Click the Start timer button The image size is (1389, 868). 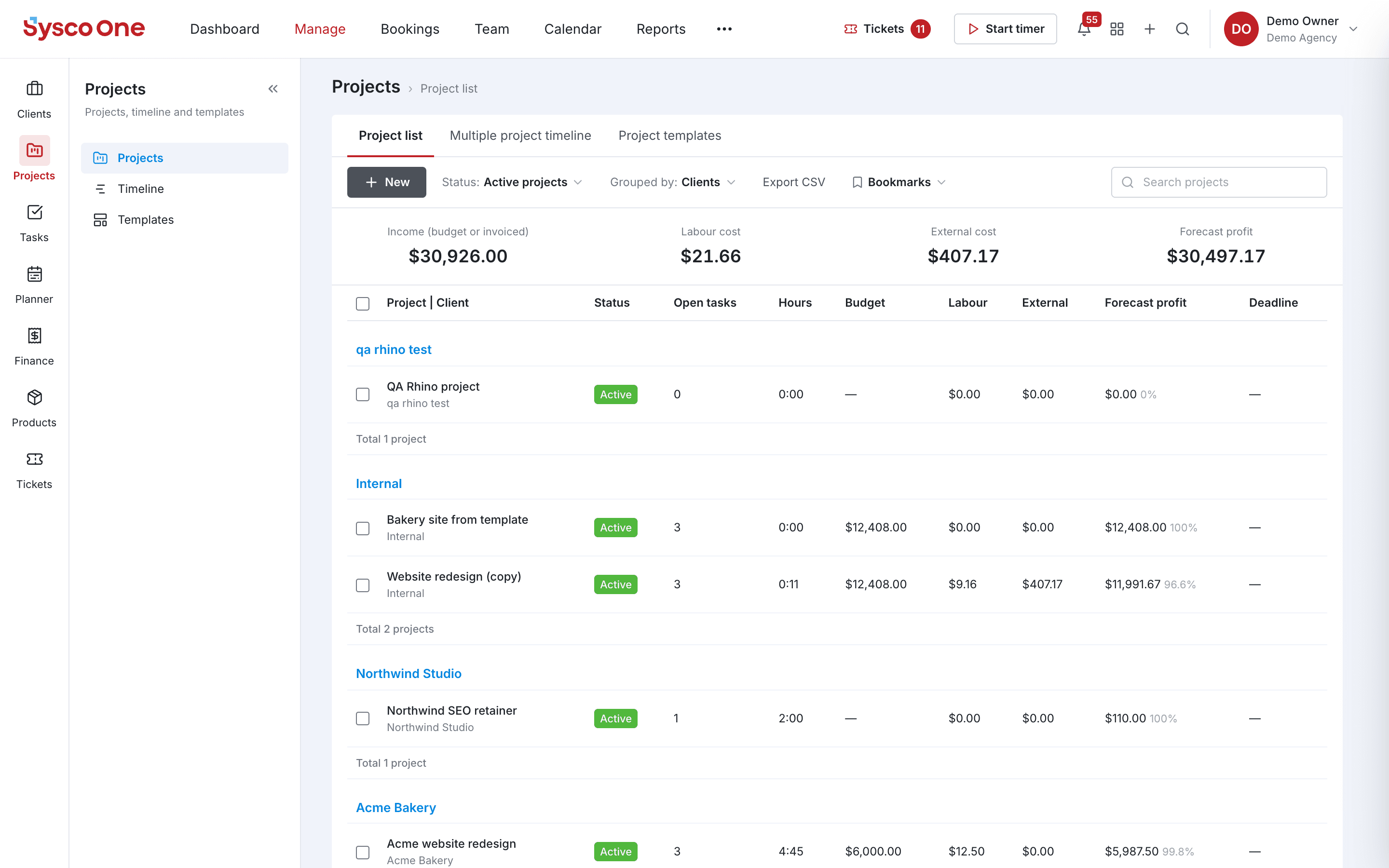1005,29
